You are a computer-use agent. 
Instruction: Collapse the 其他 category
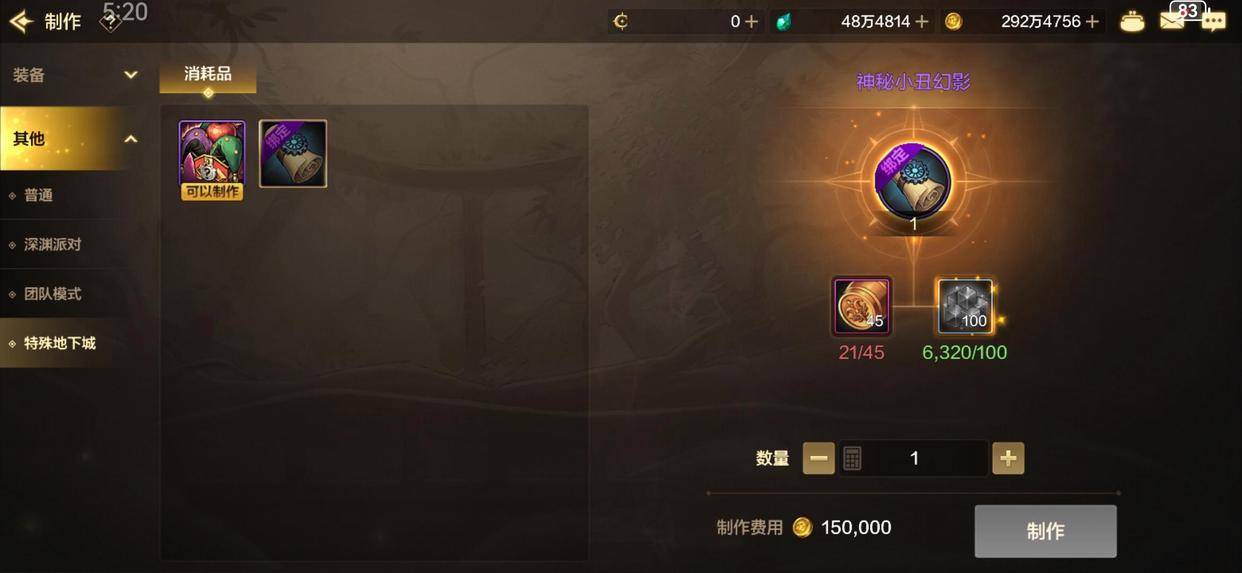[75, 139]
